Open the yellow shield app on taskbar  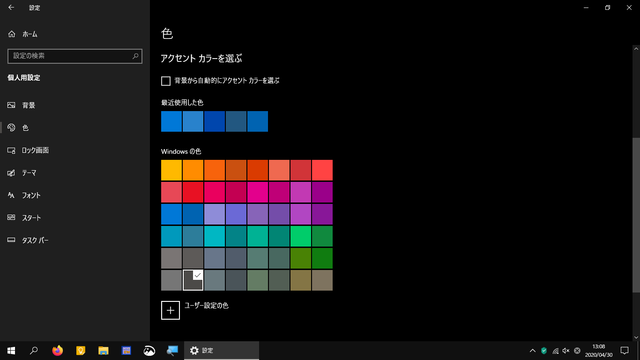point(80,351)
